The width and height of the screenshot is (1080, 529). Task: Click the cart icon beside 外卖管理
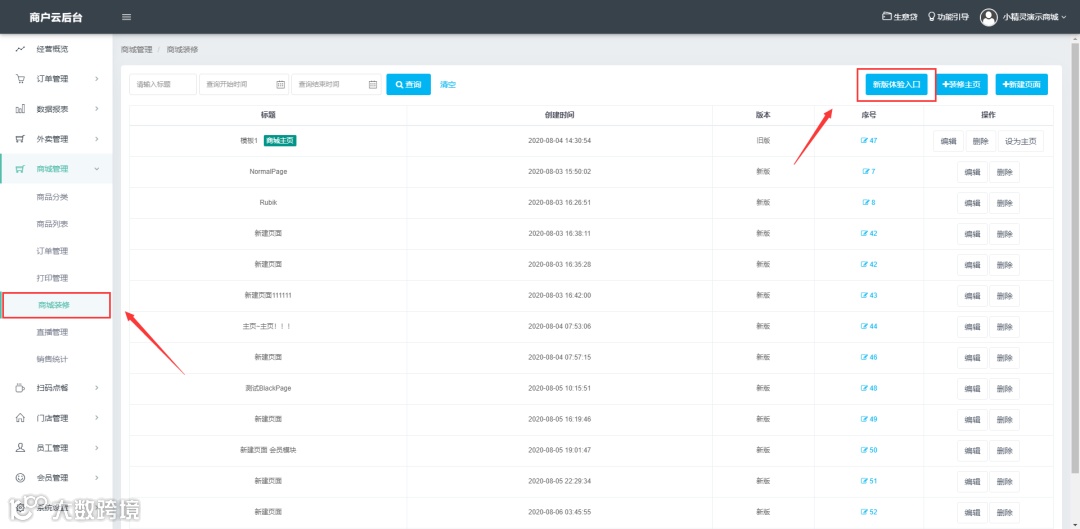pyautogui.click(x=21, y=139)
